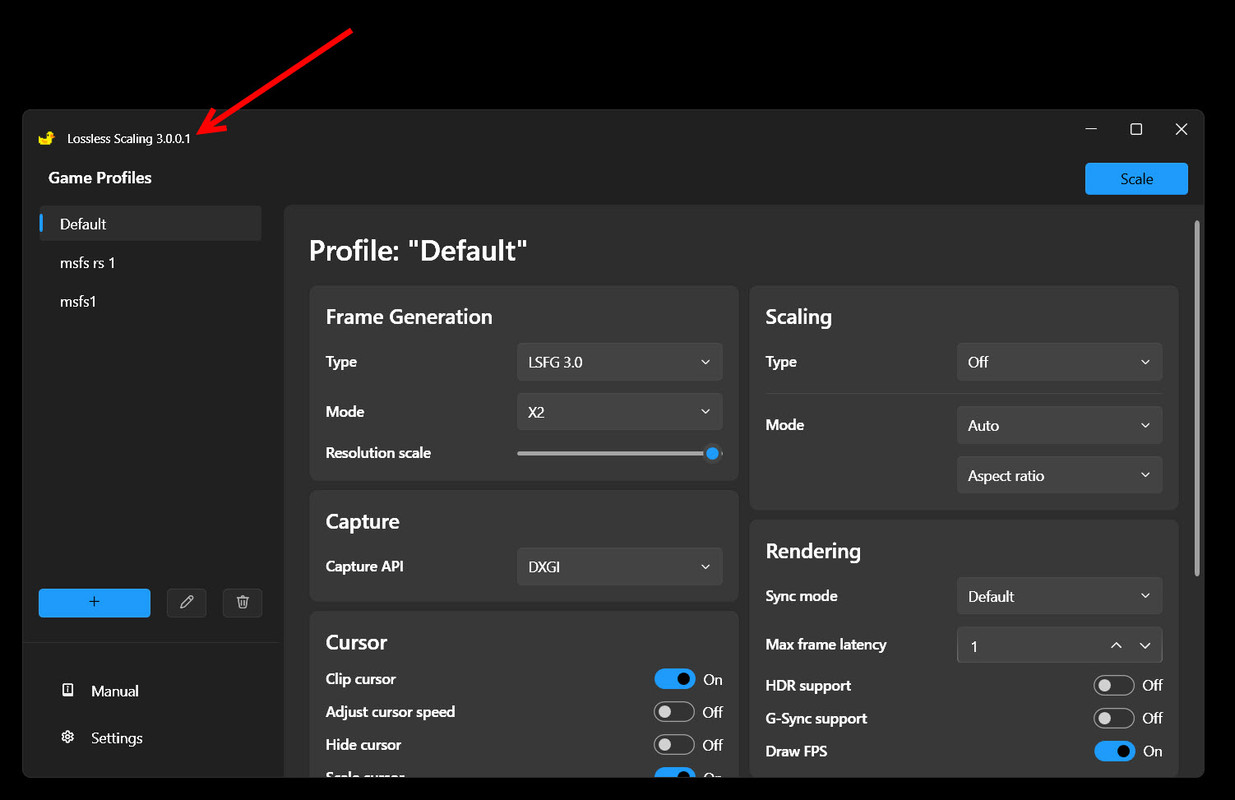Click the Rendering section title
The width and height of the screenshot is (1235, 800).
click(x=813, y=551)
